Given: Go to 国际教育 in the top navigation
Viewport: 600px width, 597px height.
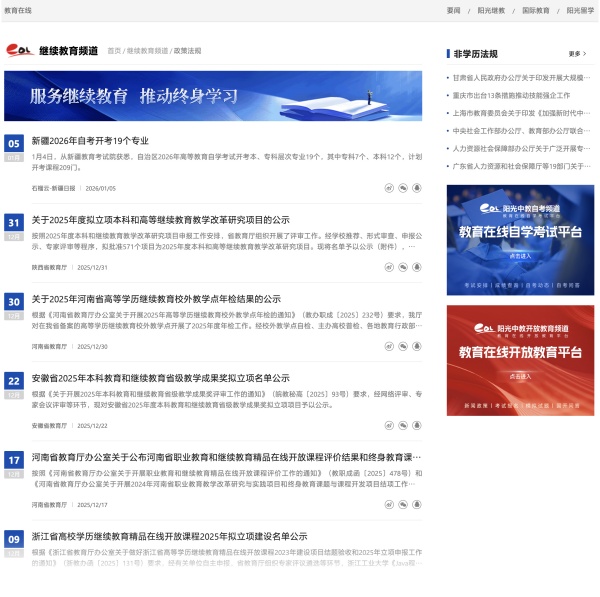Looking at the screenshot, I should pyautogui.click(x=535, y=10).
